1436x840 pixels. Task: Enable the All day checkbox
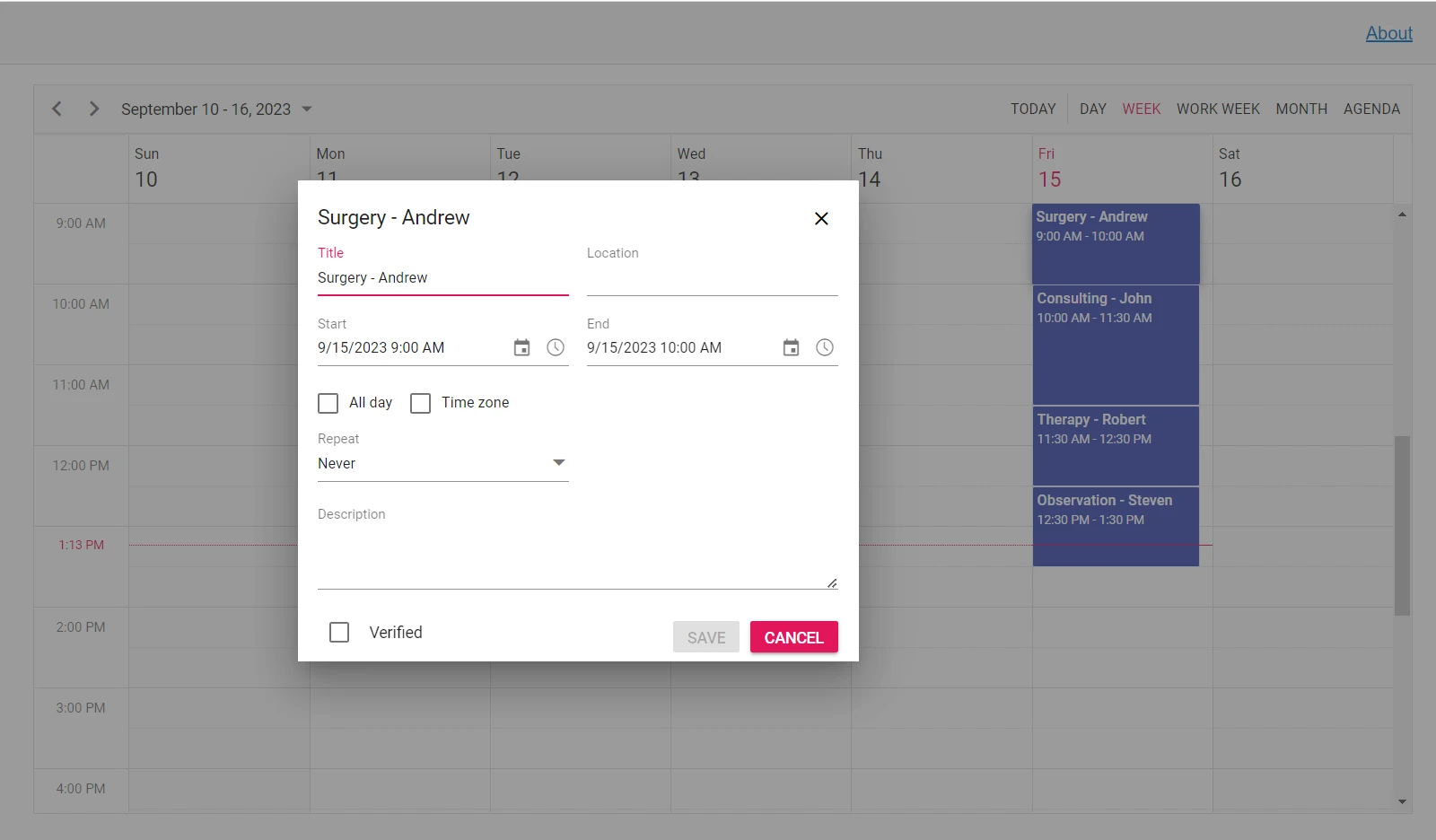click(328, 403)
